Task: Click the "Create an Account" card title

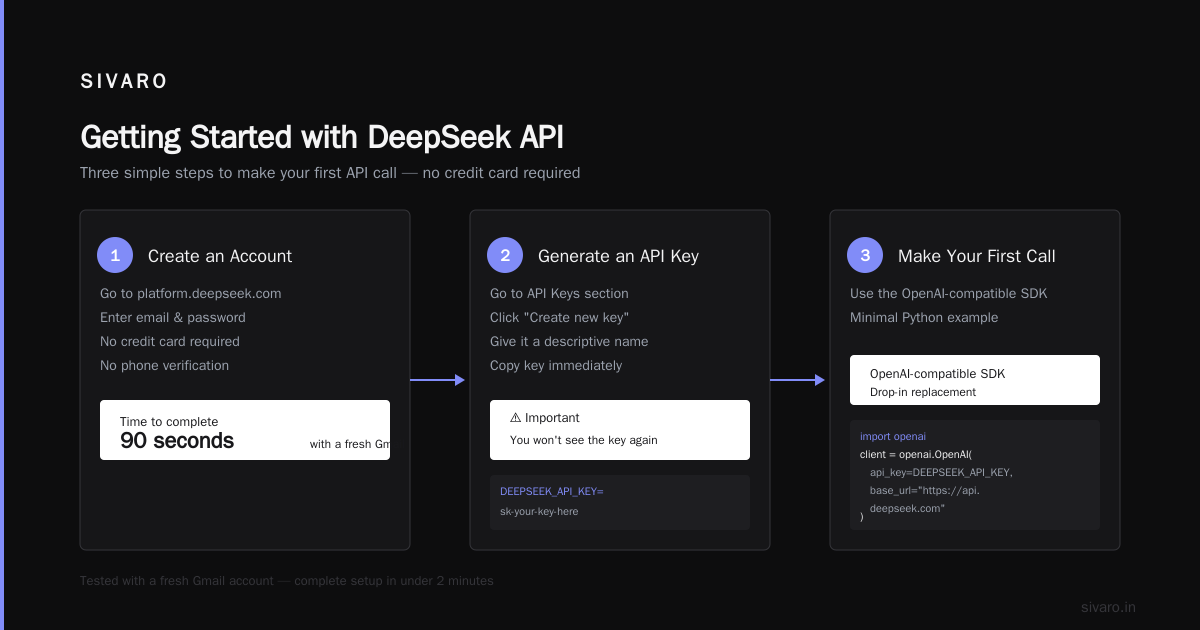Action: (220, 256)
